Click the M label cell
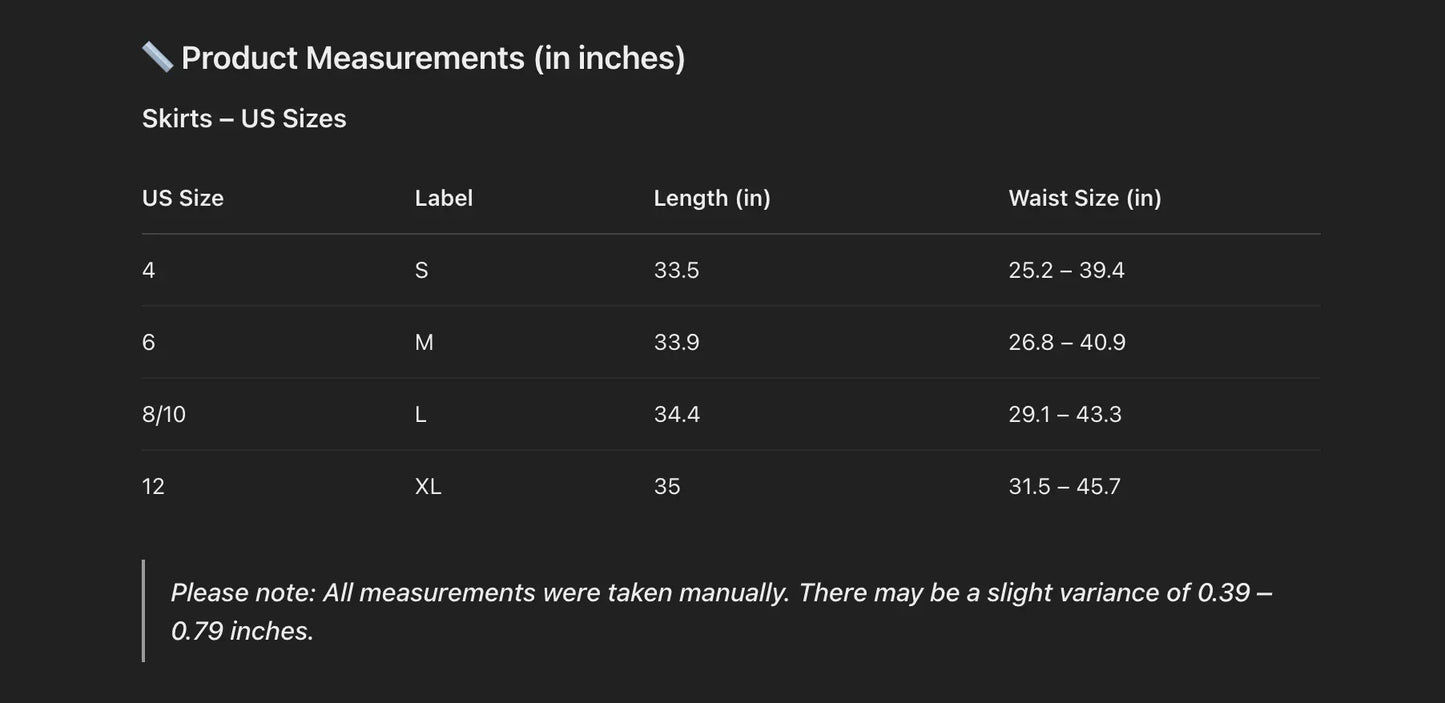The image size is (1445, 703). (424, 342)
